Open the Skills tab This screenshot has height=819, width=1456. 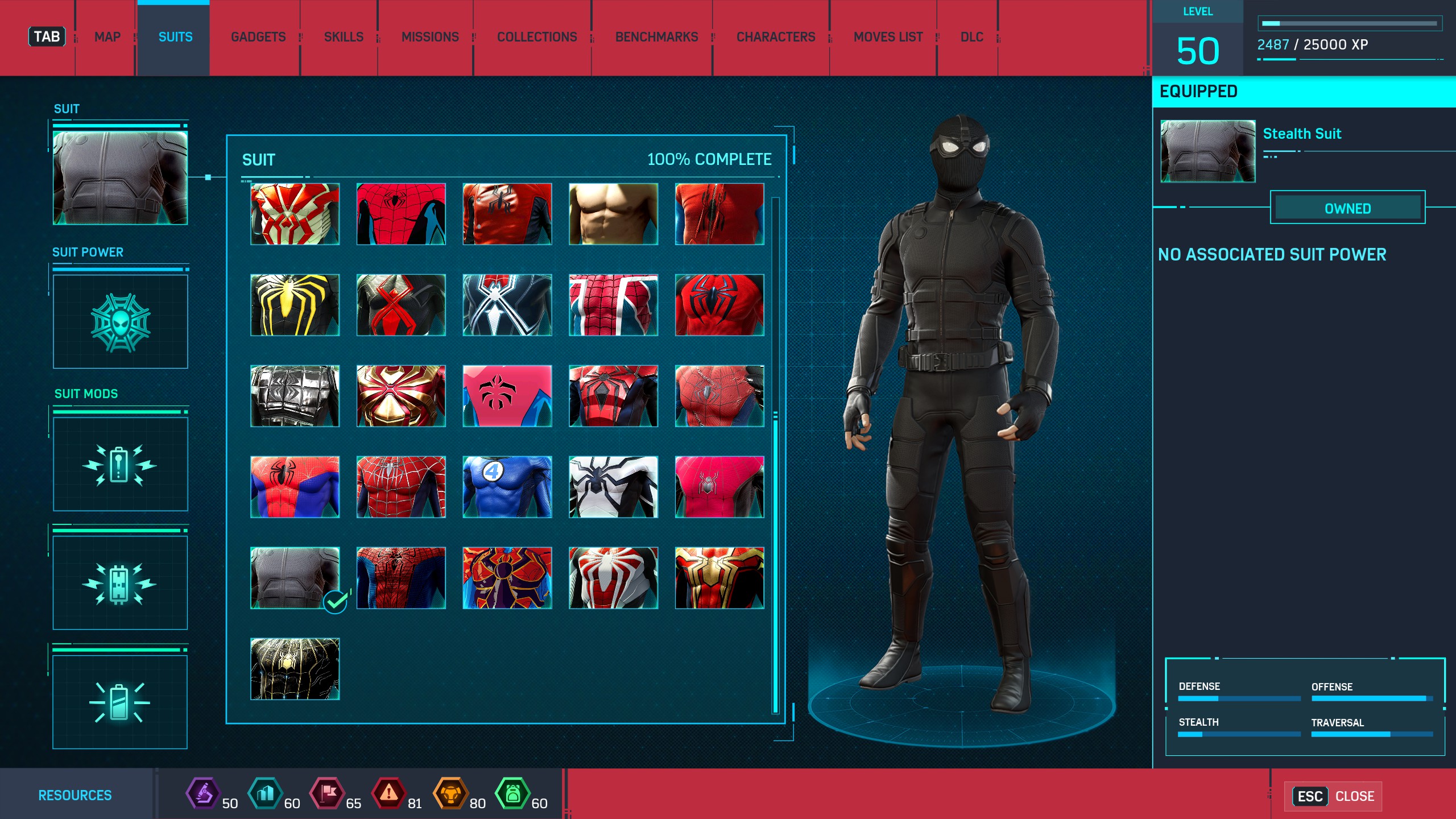344,37
